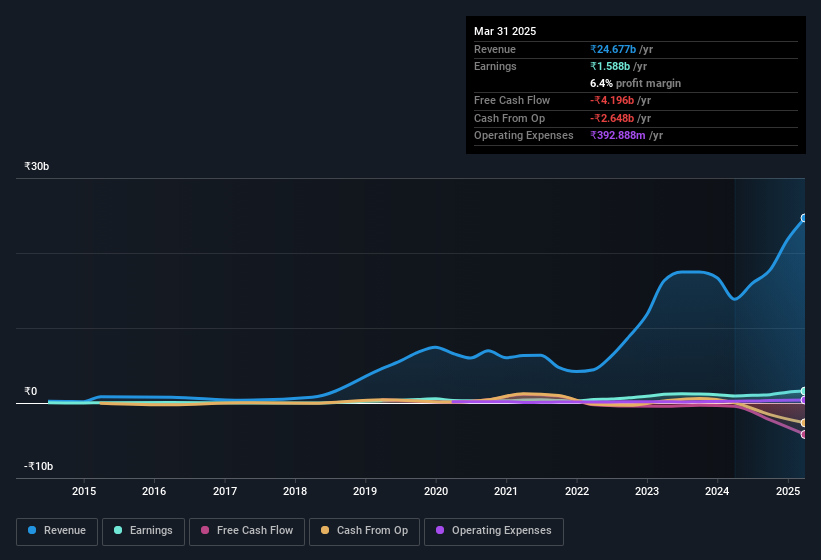Image resolution: width=821 pixels, height=560 pixels.
Task: Click the 2019 x-axis label
Action: pyautogui.click(x=365, y=491)
